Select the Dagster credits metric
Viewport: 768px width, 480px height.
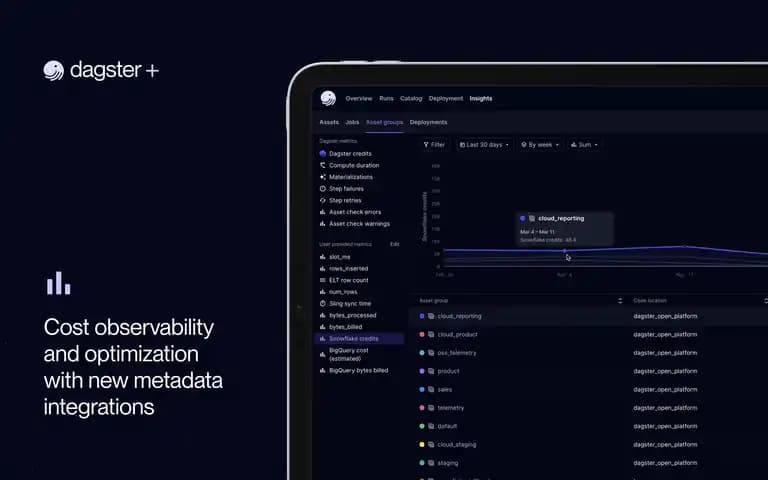[x=345, y=153]
